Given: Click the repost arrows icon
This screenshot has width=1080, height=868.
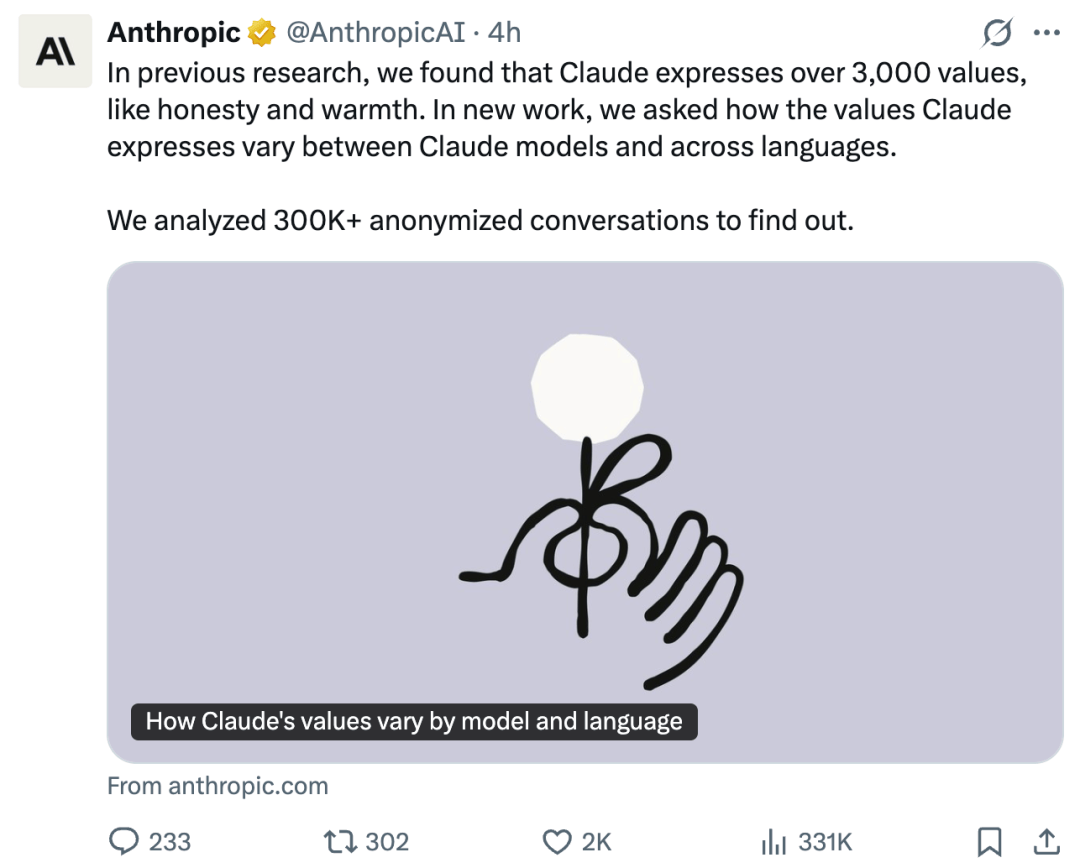Looking at the screenshot, I should click(340, 841).
